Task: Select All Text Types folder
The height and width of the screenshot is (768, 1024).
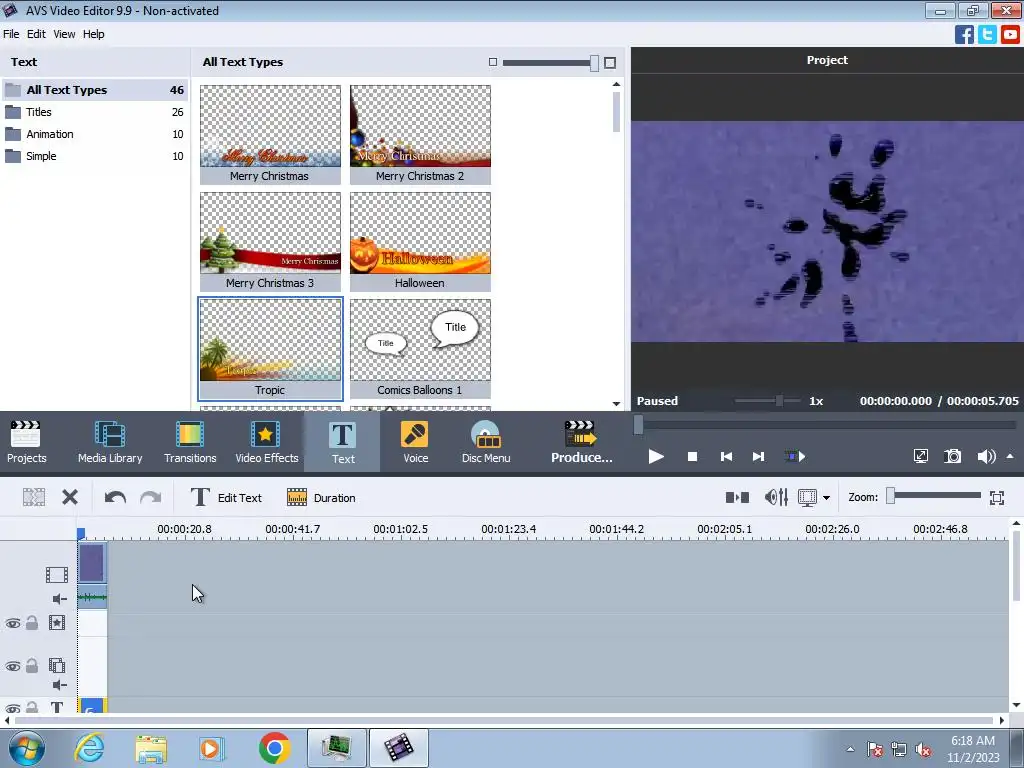Action: point(95,90)
